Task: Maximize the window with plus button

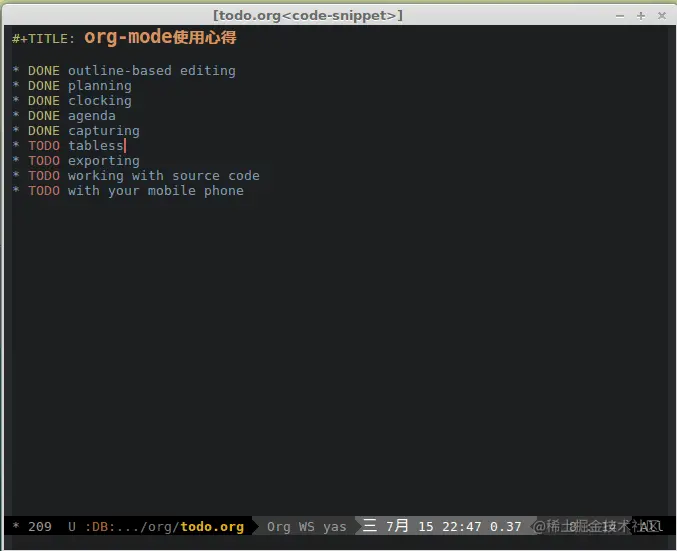Action: 641,16
